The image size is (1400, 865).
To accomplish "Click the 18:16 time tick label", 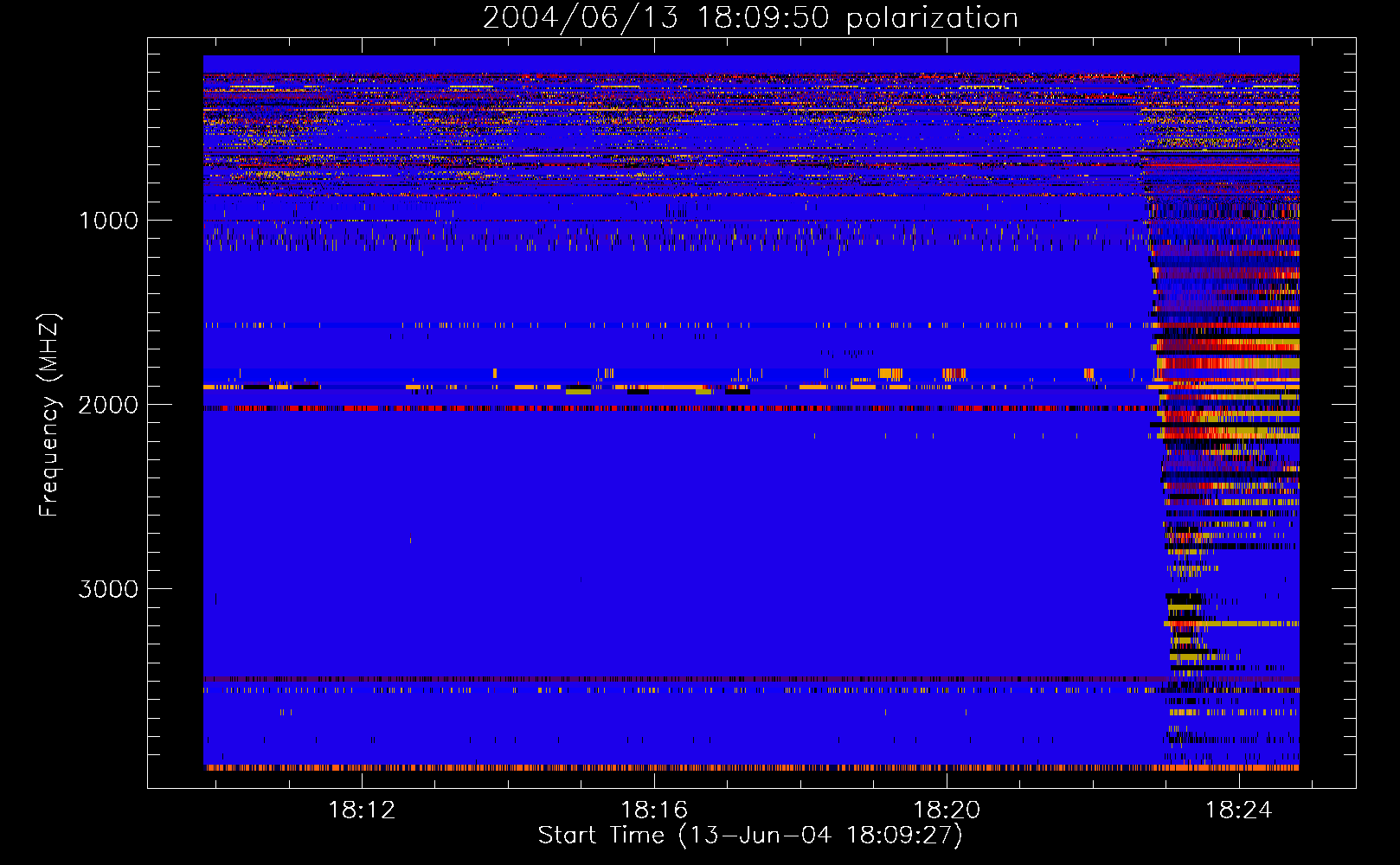I will pos(654,810).
